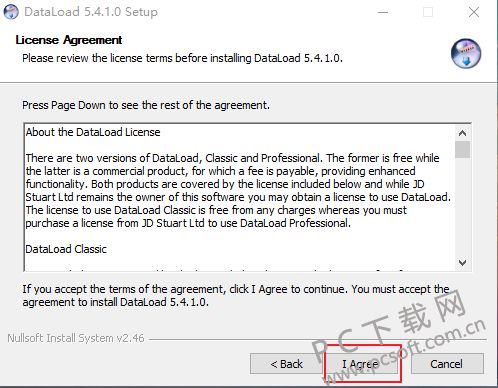498x388 pixels.
Task: Click the 'If you accept the terms' message
Action: click(236, 296)
